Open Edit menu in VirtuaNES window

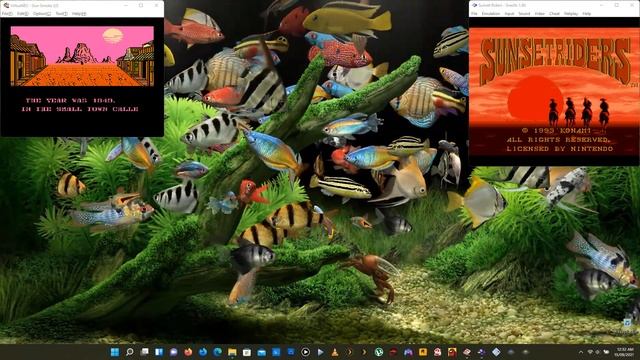click(22, 13)
